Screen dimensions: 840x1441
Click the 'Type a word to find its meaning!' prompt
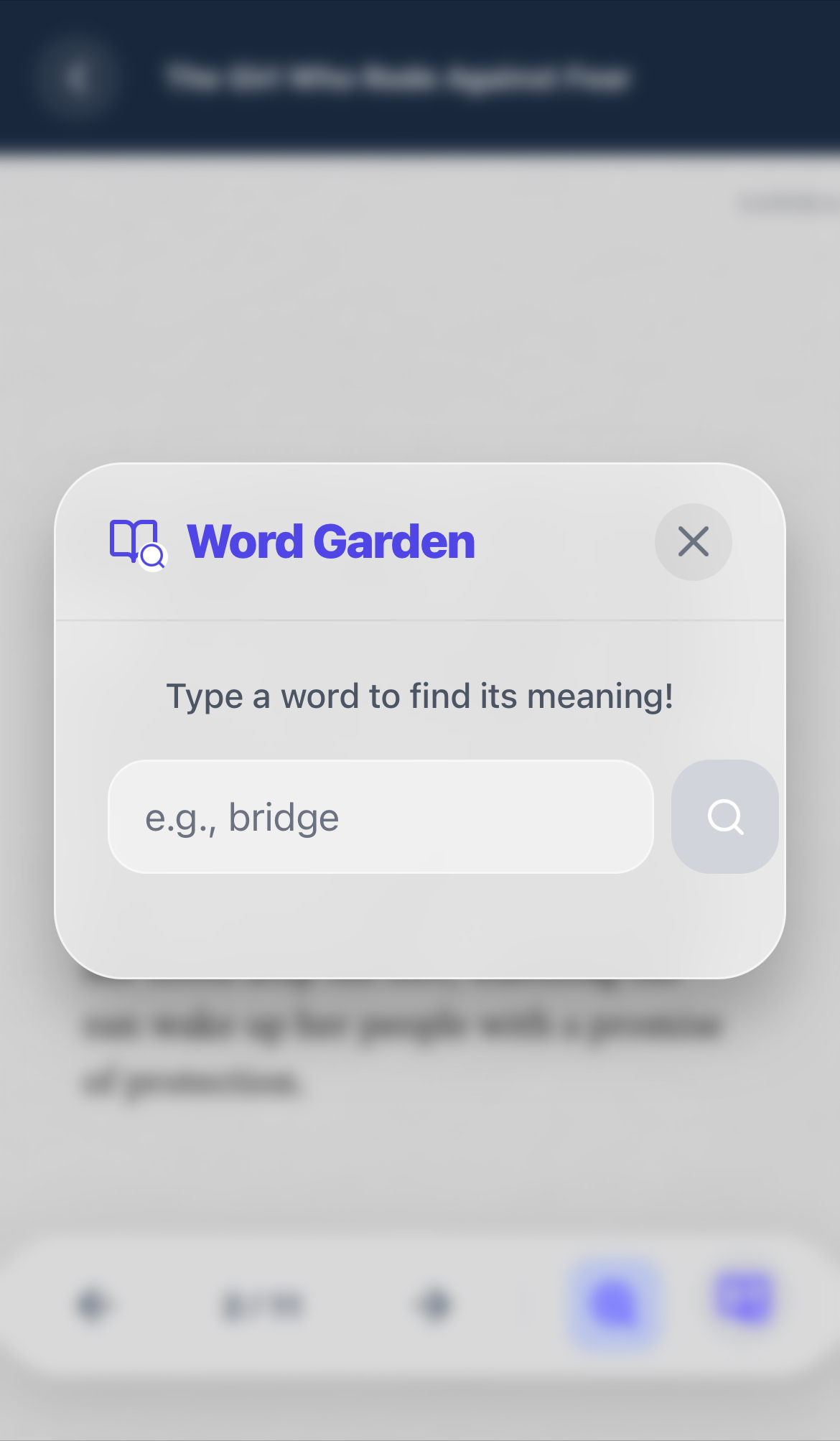(x=420, y=696)
